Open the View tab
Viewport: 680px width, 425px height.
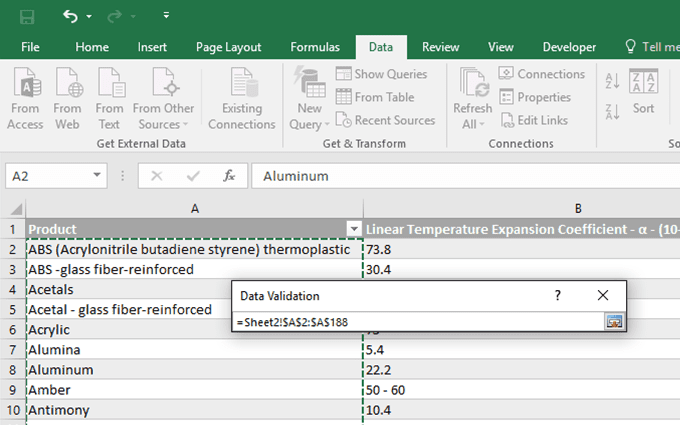(x=501, y=47)
